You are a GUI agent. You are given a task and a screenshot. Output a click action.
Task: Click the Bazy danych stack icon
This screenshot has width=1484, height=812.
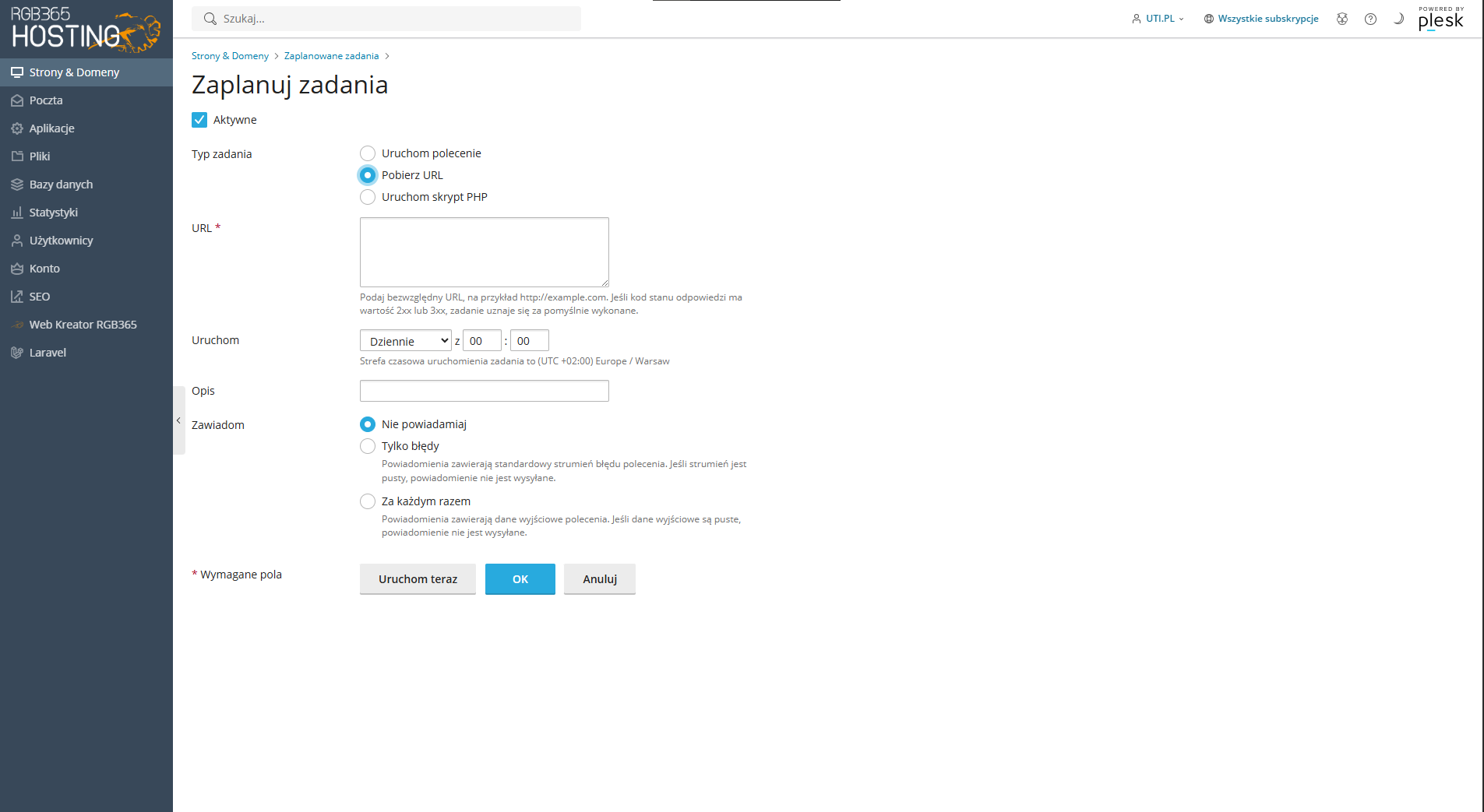(x=17, y=185)
